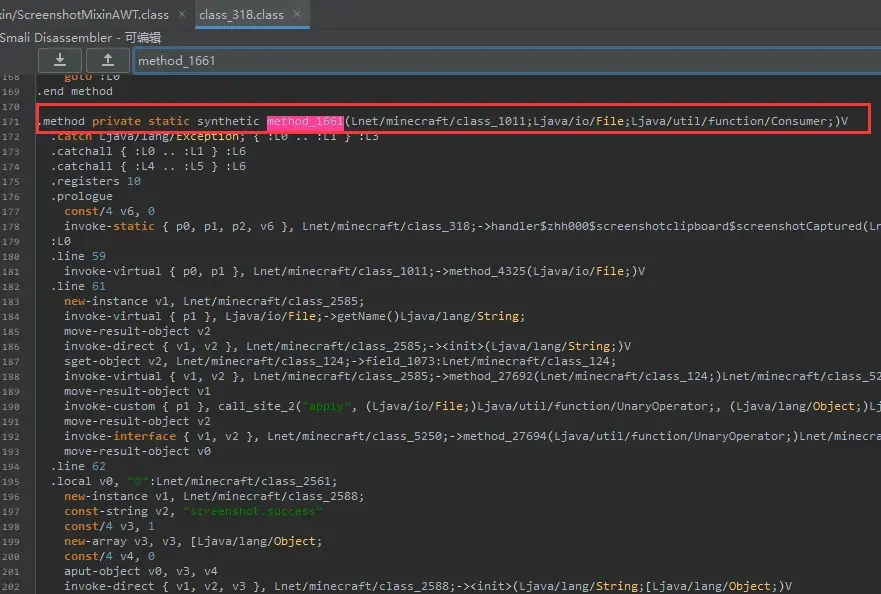Click the highlighted method_1661 in the method declaration
Viewport: 881px width, 594px height.
point(305,121)
